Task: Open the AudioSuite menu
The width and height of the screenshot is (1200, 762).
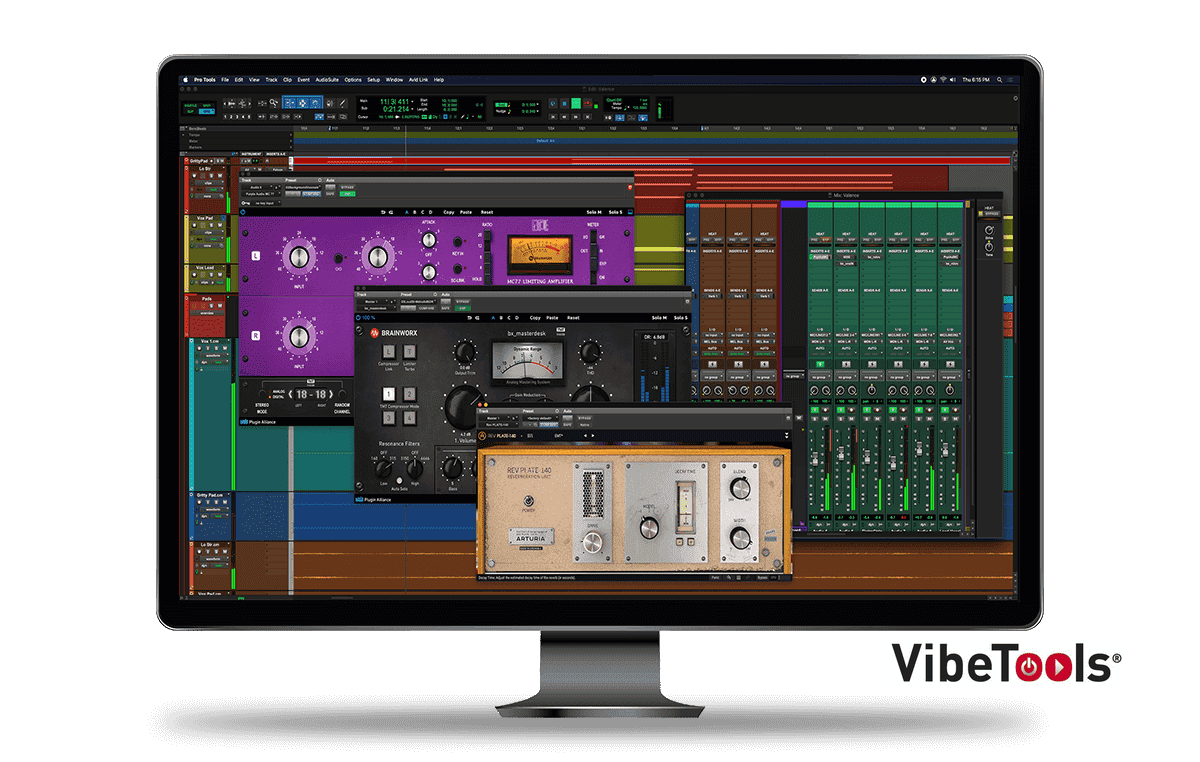Action: pyautogui.click(x=327, y=79)
